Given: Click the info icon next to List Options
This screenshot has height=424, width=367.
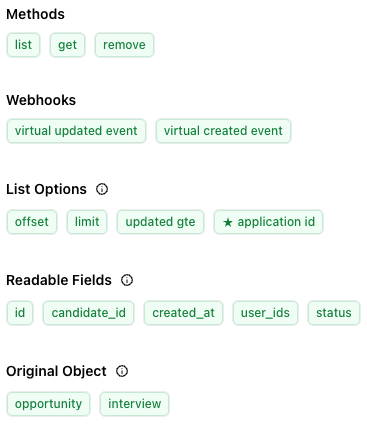Looking at the screenshot, I should pyautogui.click(x=102, y=189).
